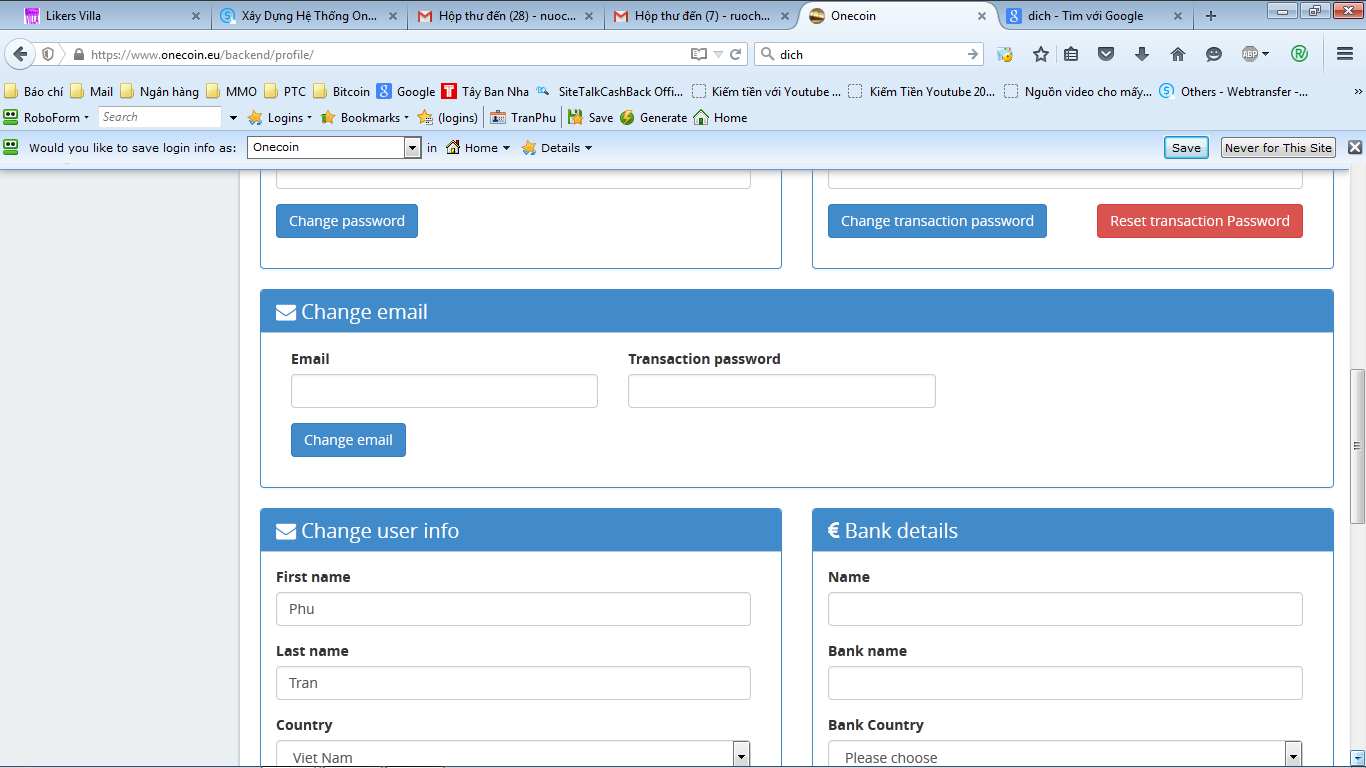Viewport: 1366px width, 768px height.
Task: Open Bank Country Please choose dropdown
Action: [x=1065, y=755]
